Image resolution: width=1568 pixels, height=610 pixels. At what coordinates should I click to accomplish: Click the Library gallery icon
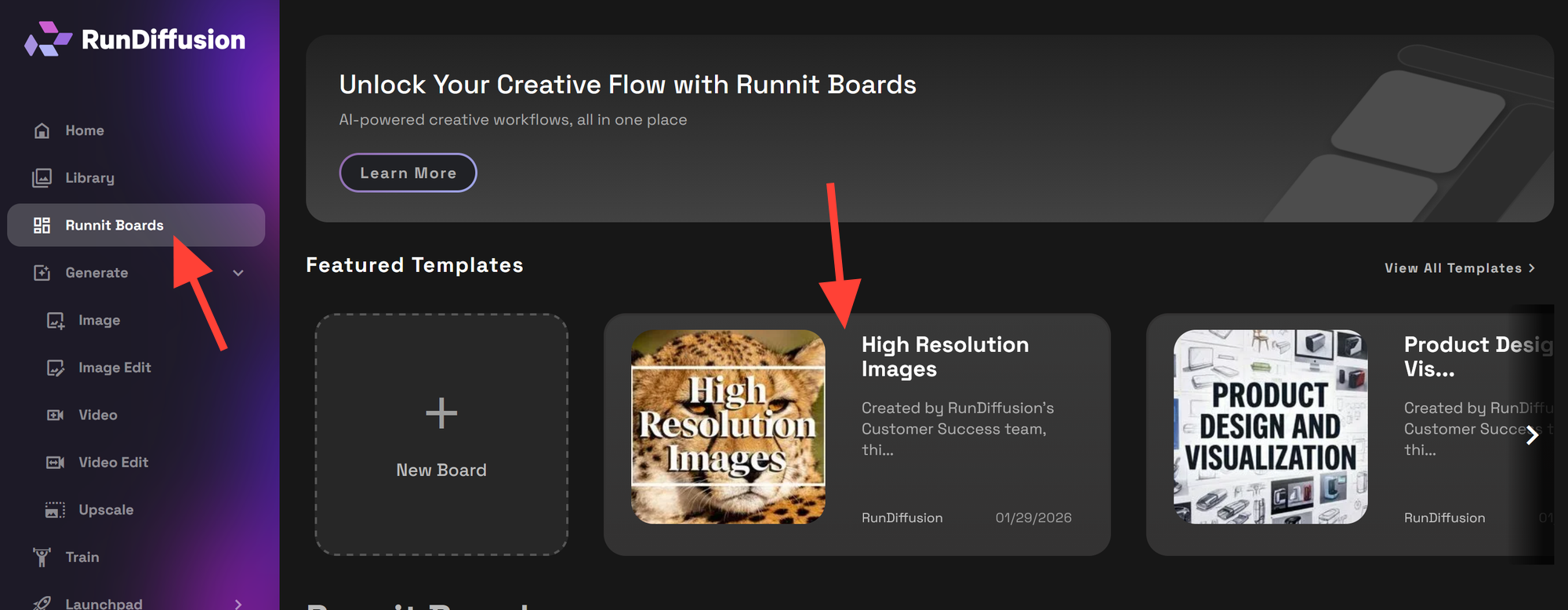[42, 178]
